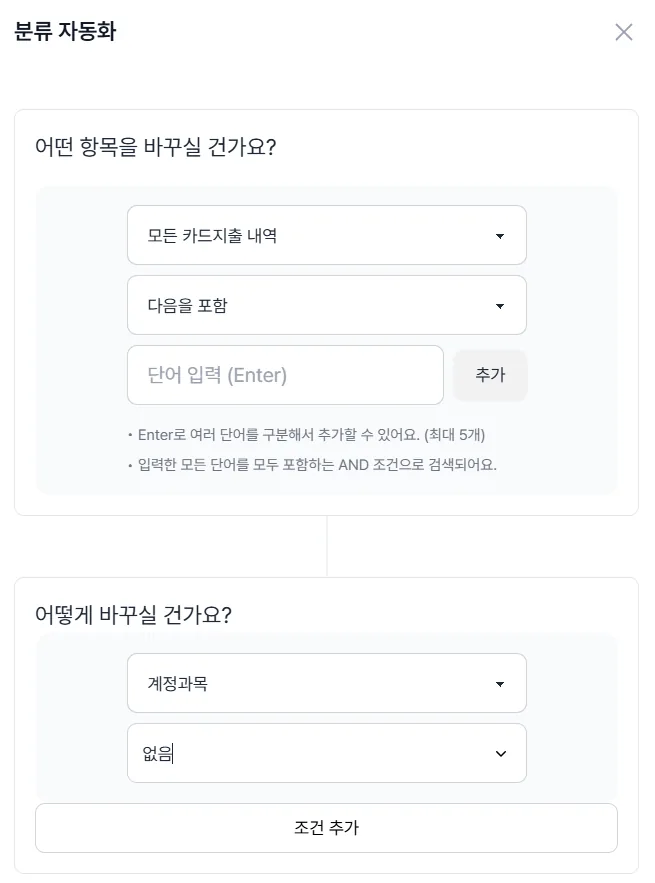Click the 분류 자동화 dialog title

[x=65, y=32]
